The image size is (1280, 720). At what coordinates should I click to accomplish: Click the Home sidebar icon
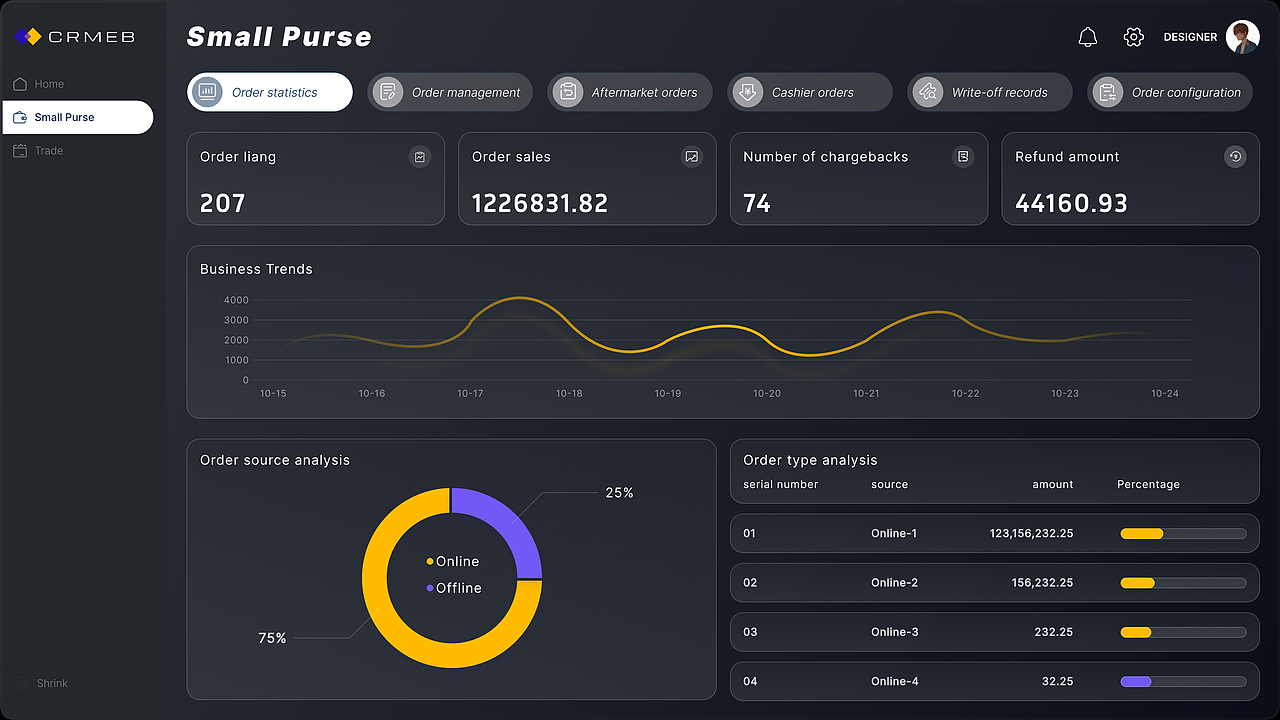pyautogui.click(x=20, y=84)
